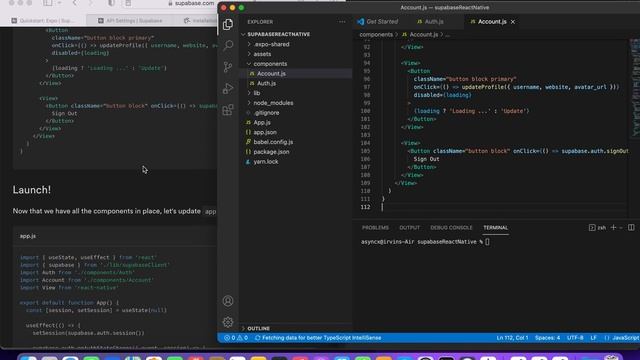The height and width of the screenshot is (360, 640).
Task: Open Explorer more actions ellipsis
Action: (342, 22)
